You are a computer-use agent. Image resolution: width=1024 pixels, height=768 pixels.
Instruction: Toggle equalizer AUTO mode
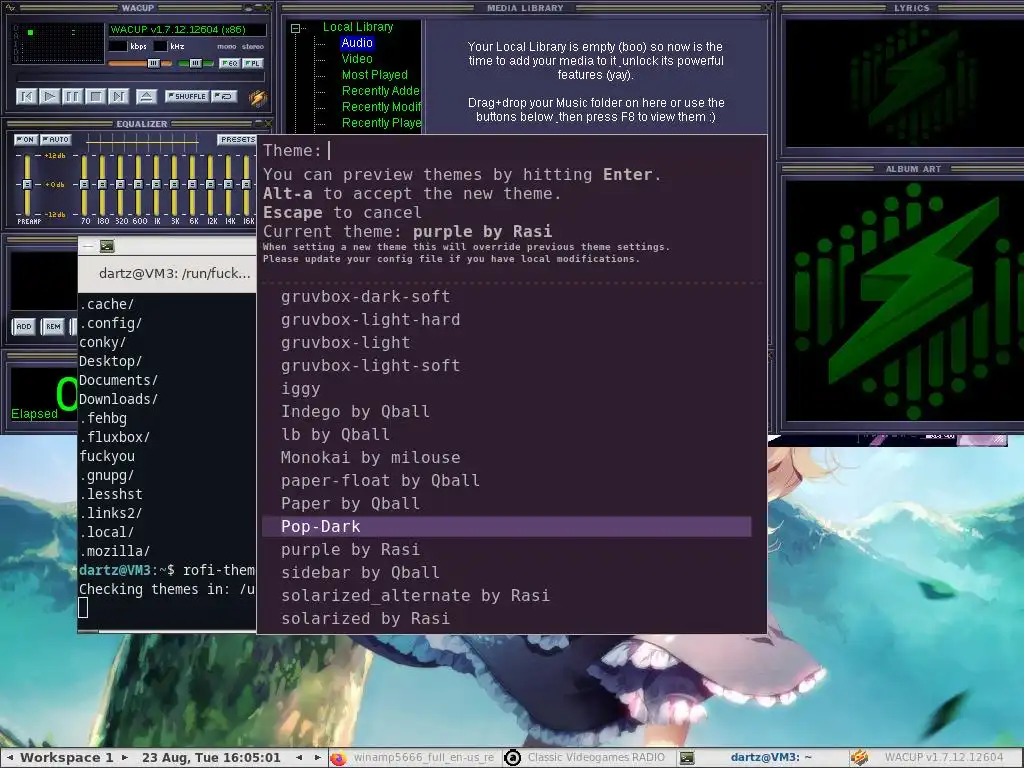click(56, 139)
